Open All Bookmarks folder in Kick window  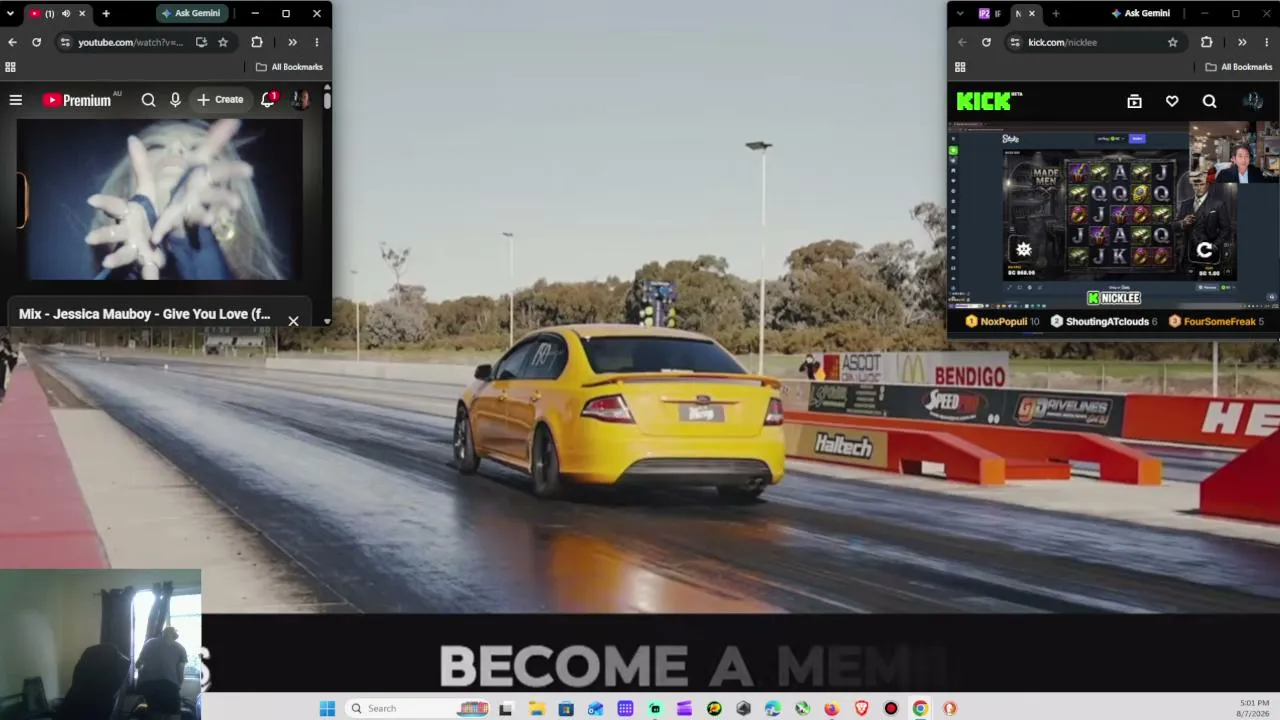pyautogui.click(x=1239, y=67)
